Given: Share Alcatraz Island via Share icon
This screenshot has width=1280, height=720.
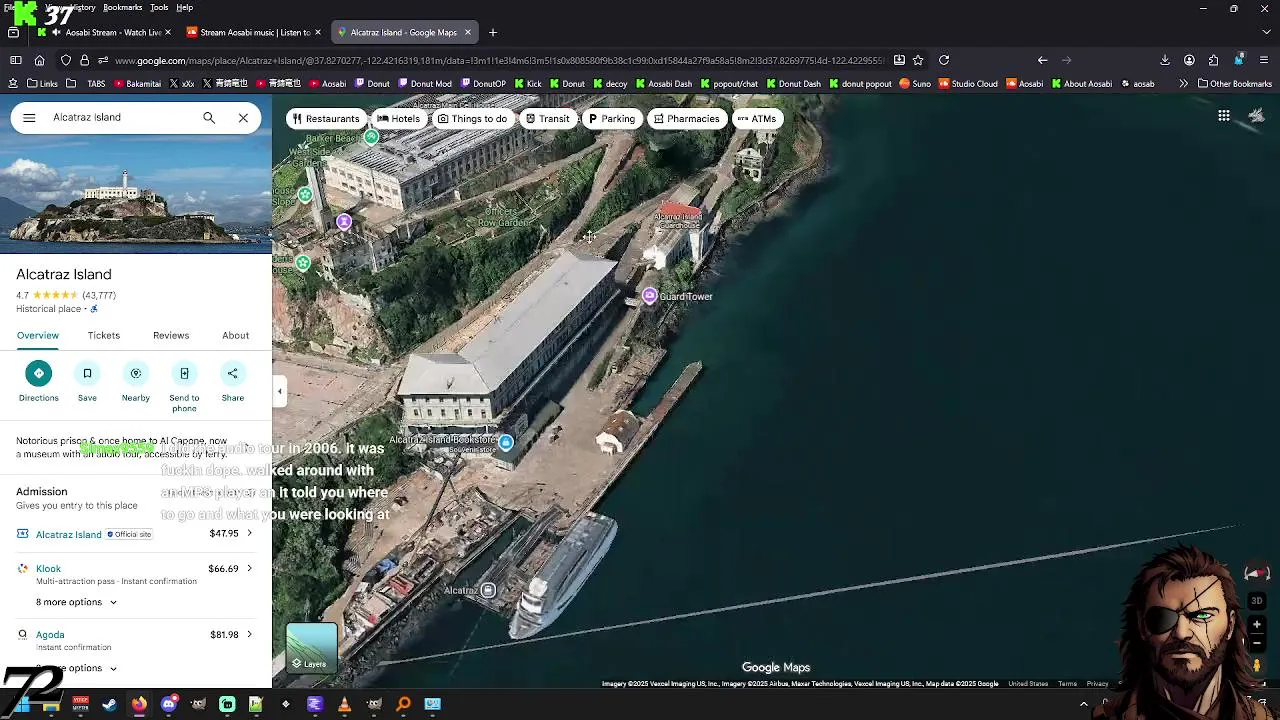Looking at the screenshot, I should click(x=233, y=373).
